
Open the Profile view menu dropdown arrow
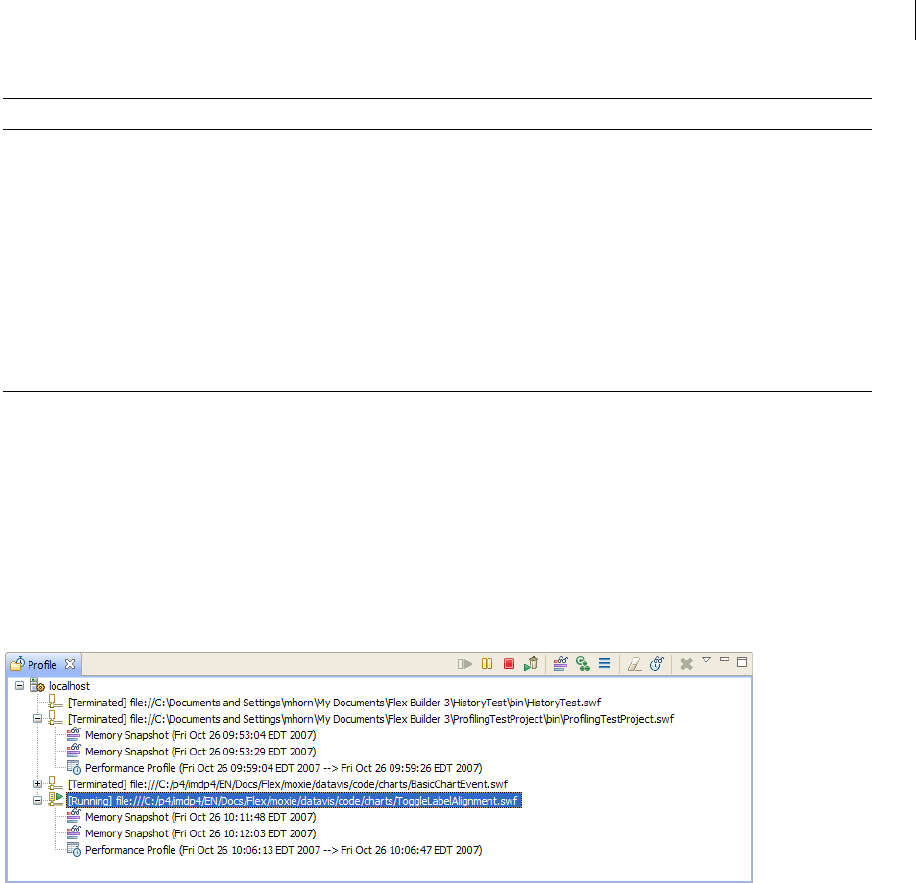pos(706,660)
